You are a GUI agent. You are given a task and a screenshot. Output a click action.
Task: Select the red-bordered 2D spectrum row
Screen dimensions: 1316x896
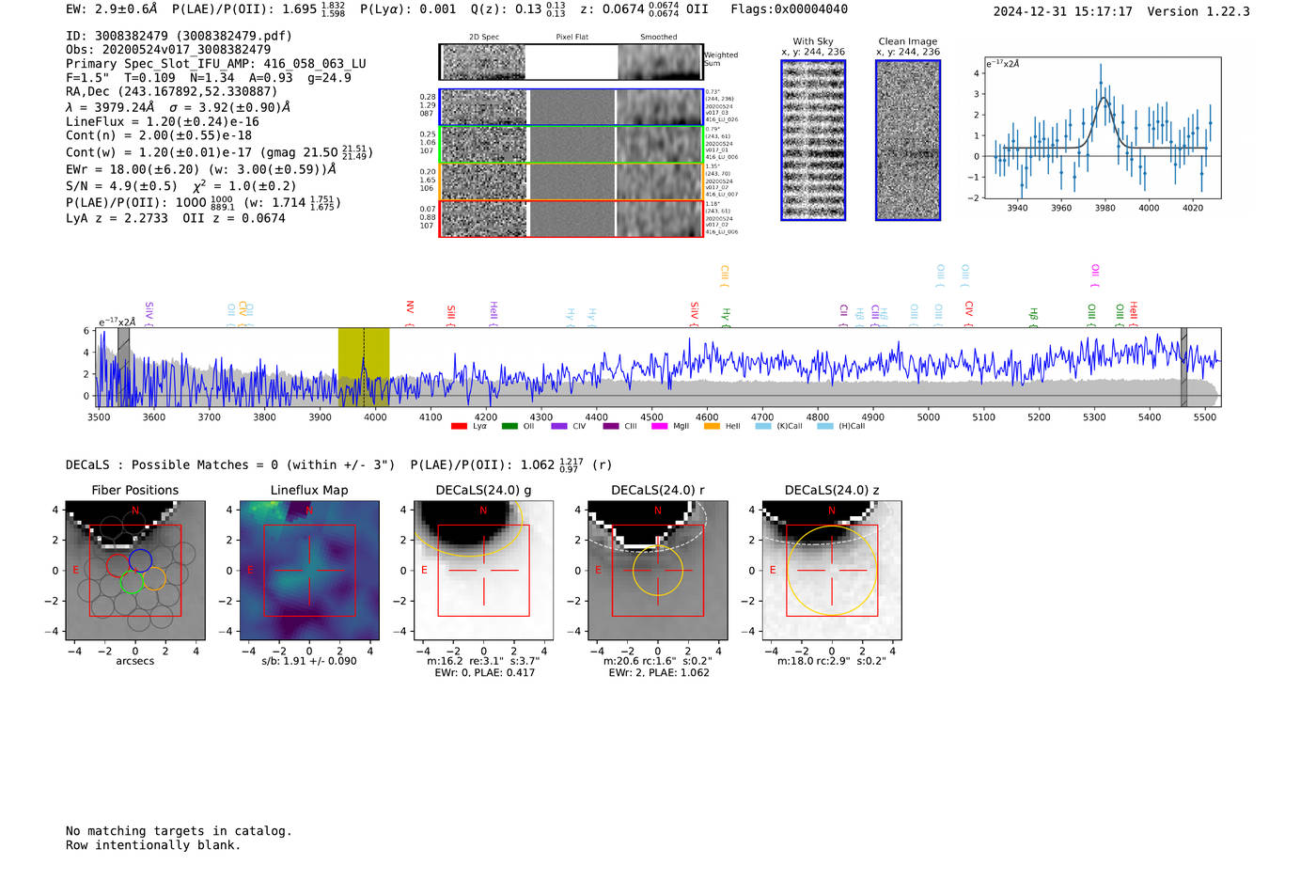click(x=571, y=218)
